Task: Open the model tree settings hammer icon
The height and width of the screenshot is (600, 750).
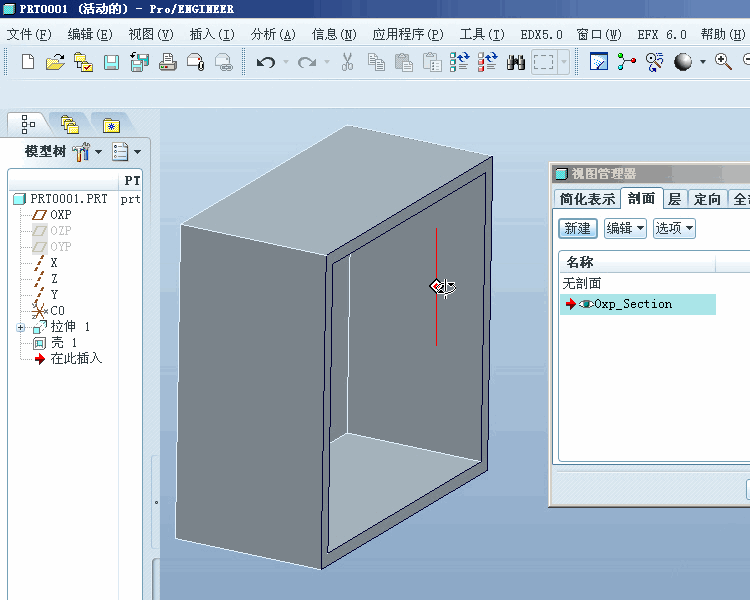Action: point(81,152)
